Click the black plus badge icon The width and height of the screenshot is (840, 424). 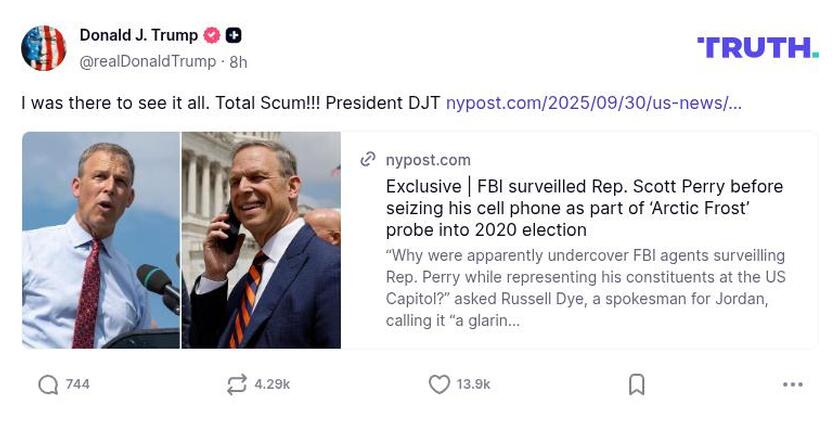click(233, 36)
